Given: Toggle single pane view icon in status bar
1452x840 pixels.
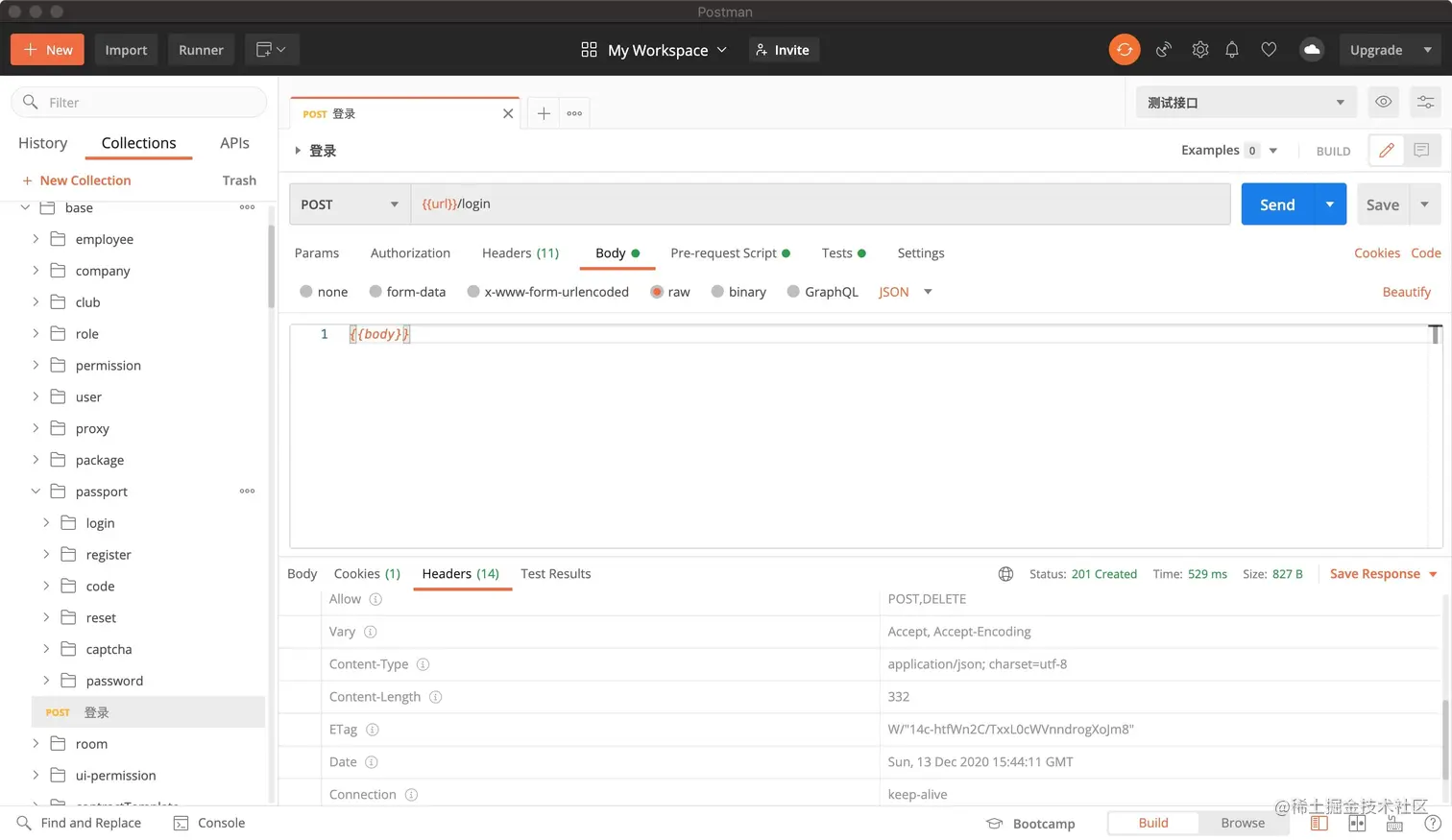Looking at the screenshot, I should tap(1319, 824).
